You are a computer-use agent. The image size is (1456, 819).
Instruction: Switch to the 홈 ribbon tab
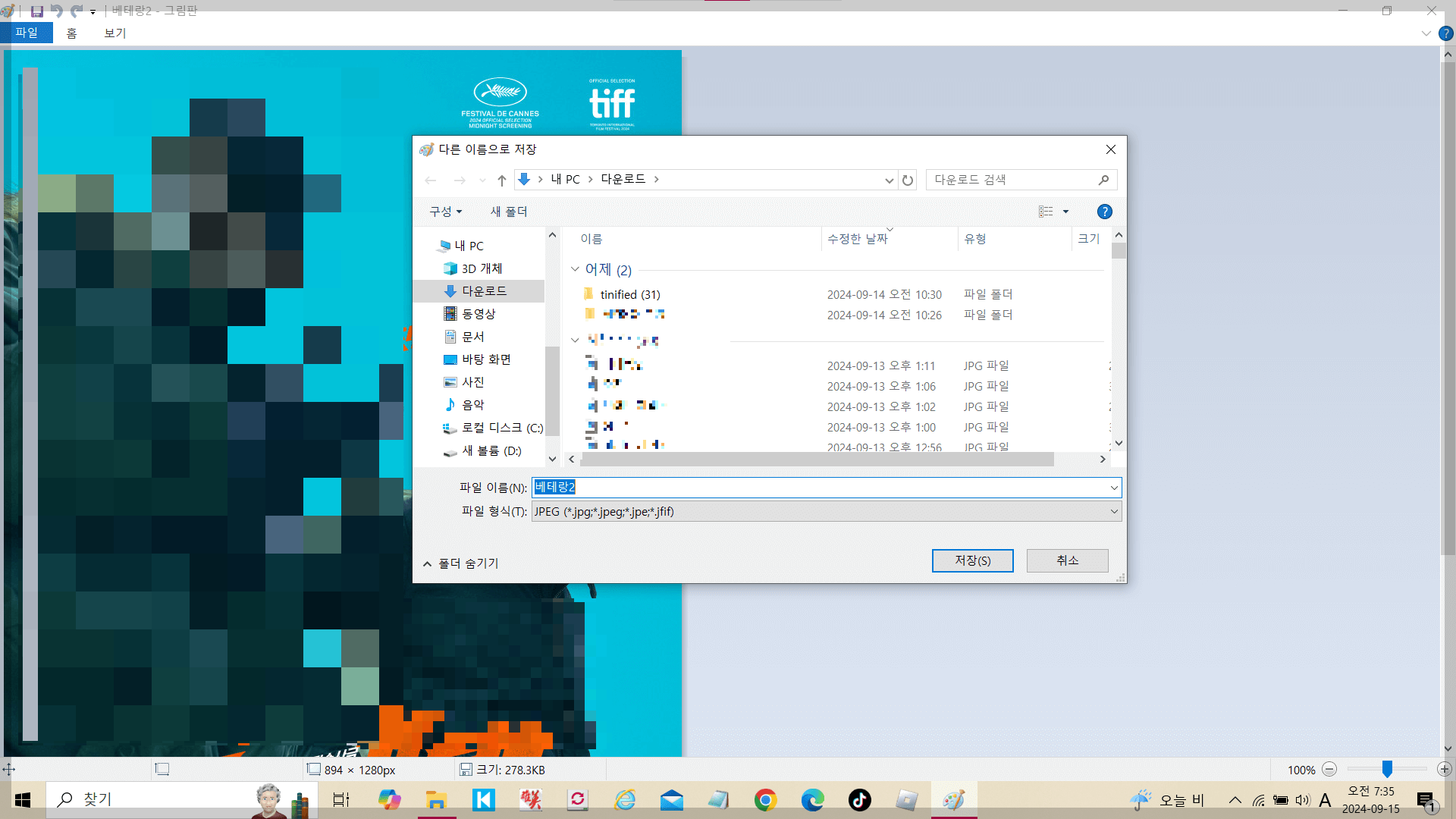(x=71, y=33)
